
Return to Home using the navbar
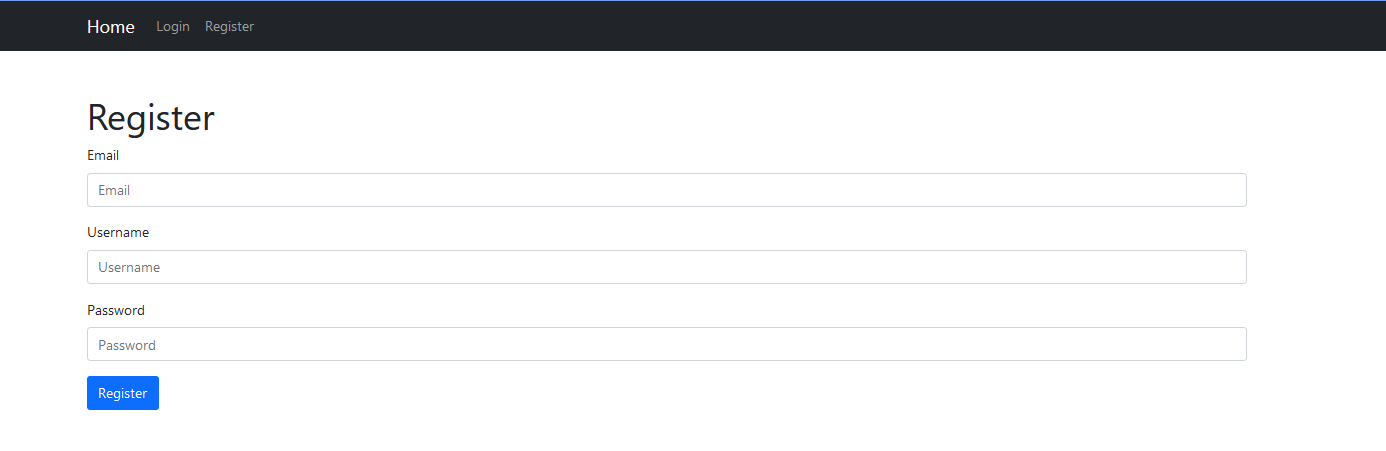[x=110, y=27]
